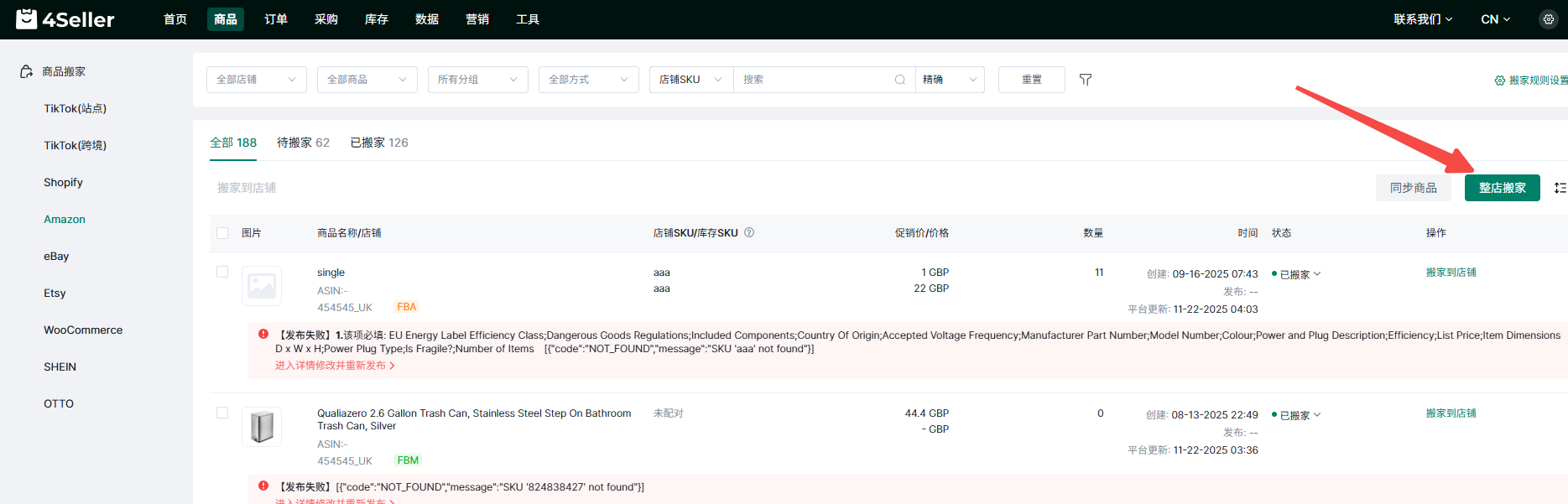Click the red error icon in first failure message

[263, 335]
